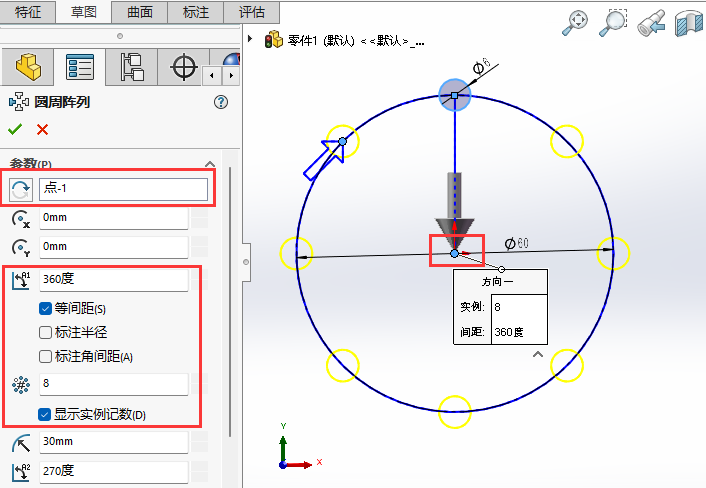Switch to the 特征 tab
Image resolution: width=706 pixels, height=488 pixels.
pos(27,12)
